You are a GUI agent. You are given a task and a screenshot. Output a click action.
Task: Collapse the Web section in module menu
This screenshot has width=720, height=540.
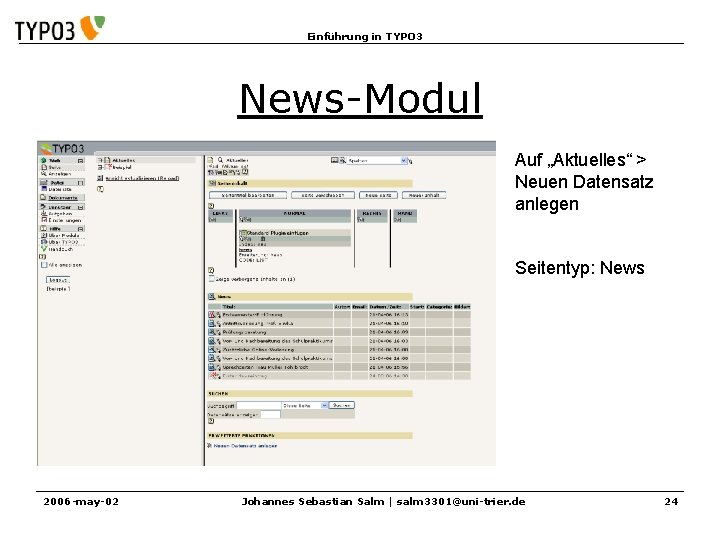tap(81, 161)
